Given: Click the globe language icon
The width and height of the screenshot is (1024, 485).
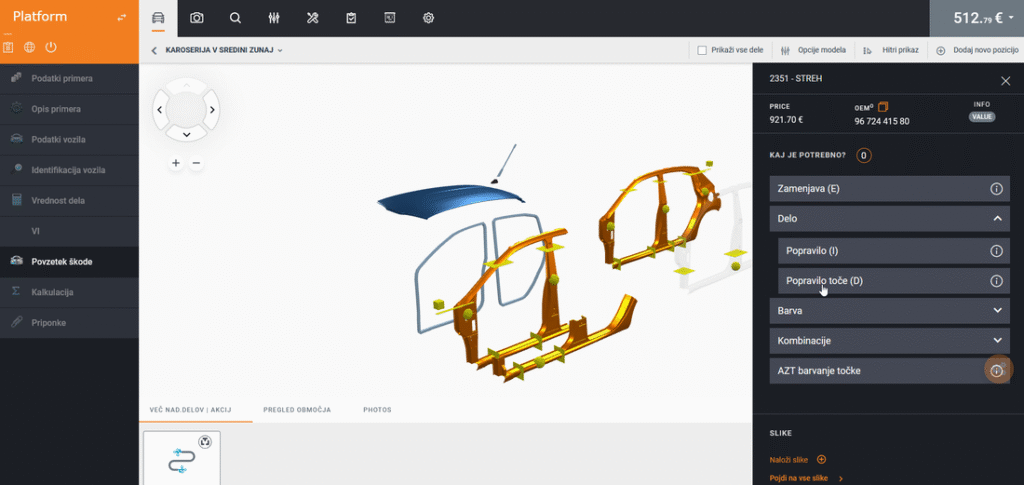Looking at the screenshot, I should pyautogui.click(x=29, y=47).
